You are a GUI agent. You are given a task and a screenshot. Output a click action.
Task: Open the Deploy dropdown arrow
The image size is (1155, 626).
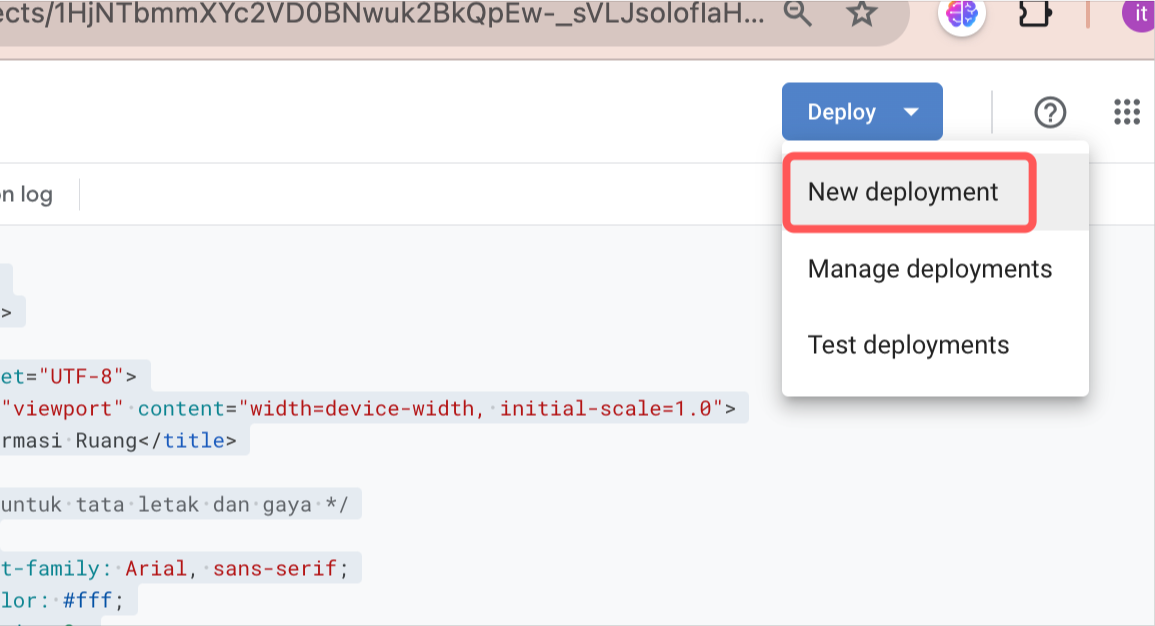click(911, 112)
